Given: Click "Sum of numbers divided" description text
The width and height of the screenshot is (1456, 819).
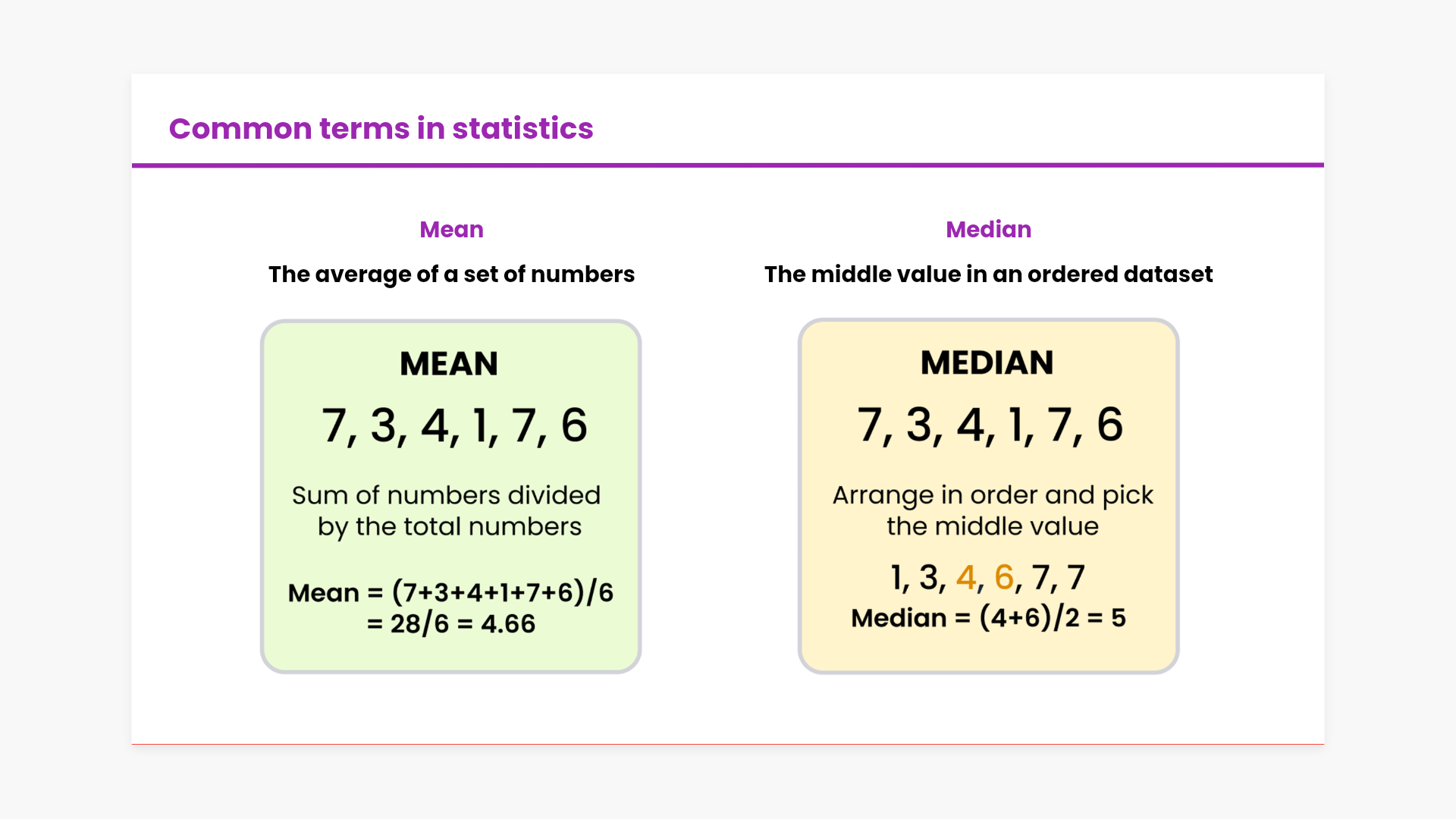Looking at the screenshot, I should pos(446,496).
